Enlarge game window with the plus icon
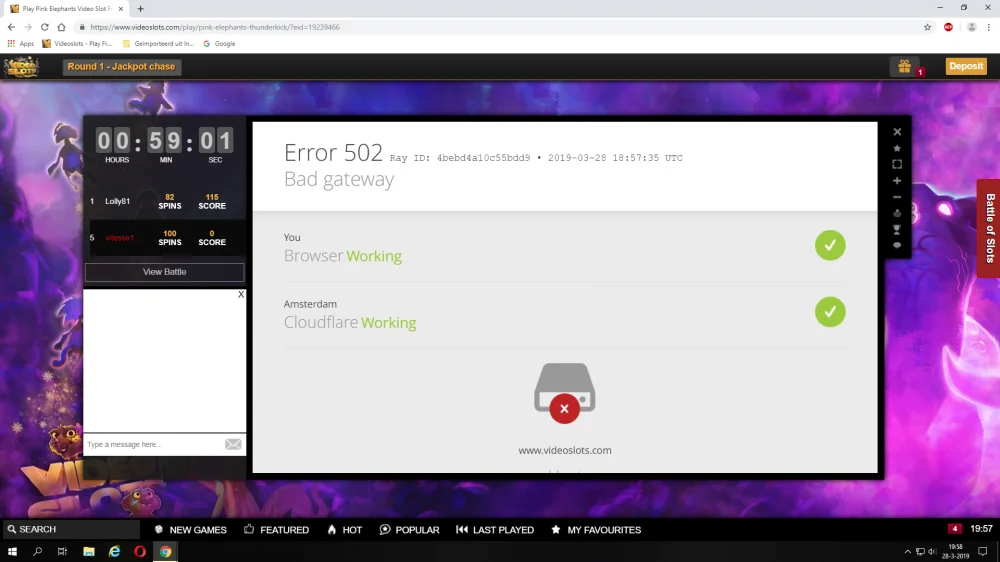The image size is (1000, 562). tap(897, 181)
